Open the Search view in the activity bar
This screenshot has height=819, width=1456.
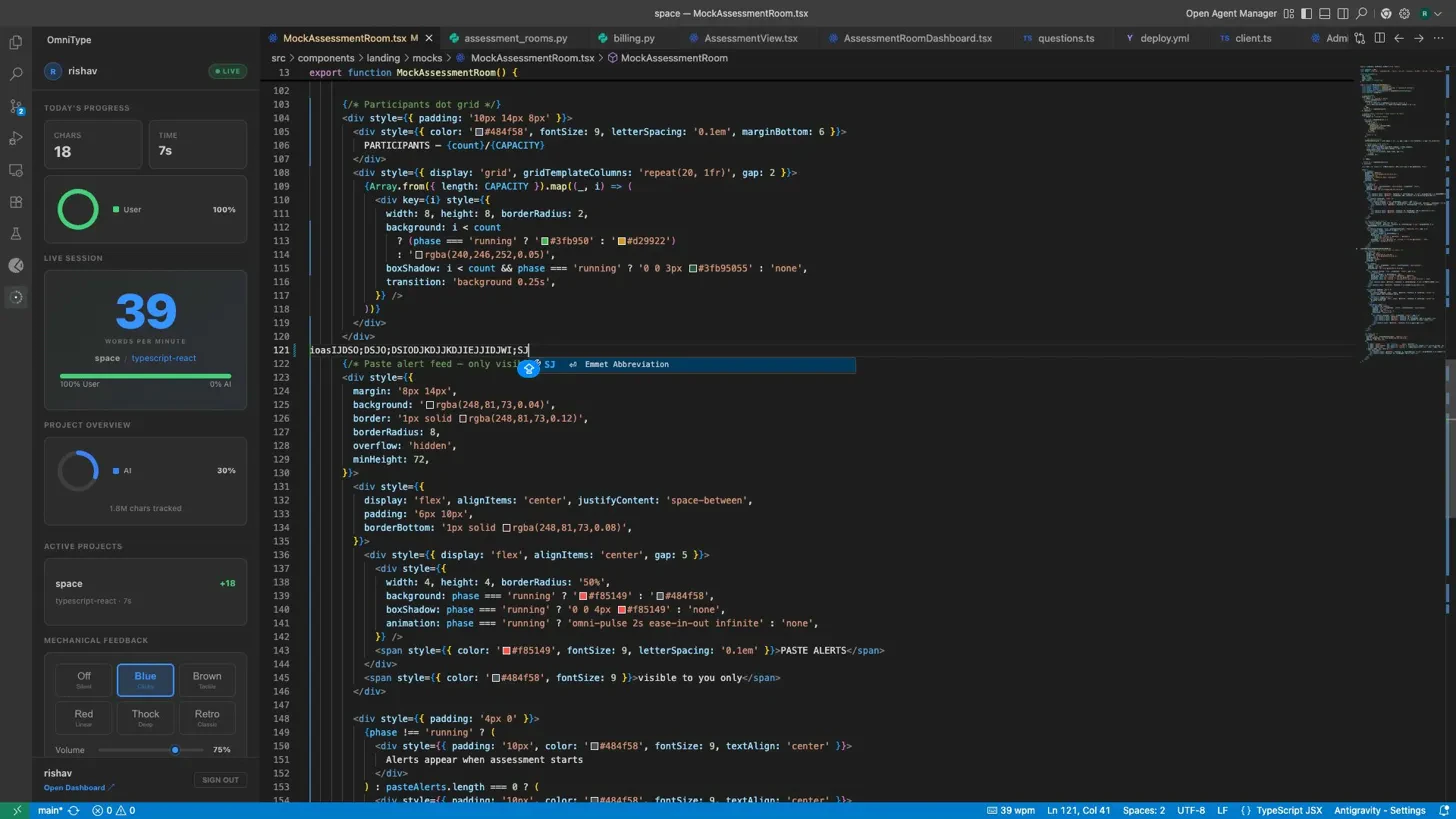pyautogui.click(x=15, y=74)
